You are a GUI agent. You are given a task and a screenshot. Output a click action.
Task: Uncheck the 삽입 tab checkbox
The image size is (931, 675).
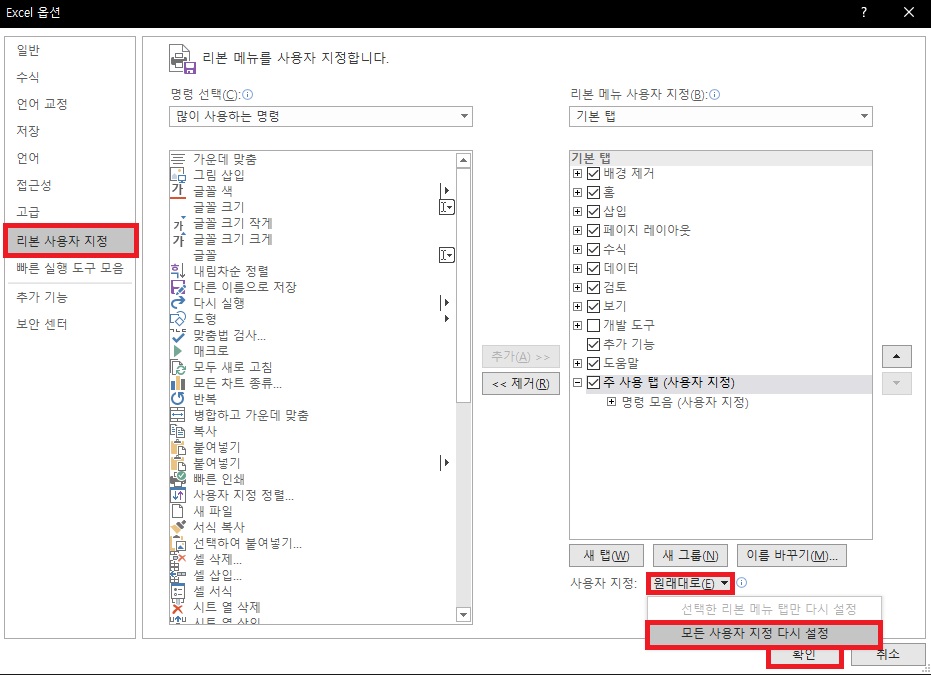(x=593, y=211)
